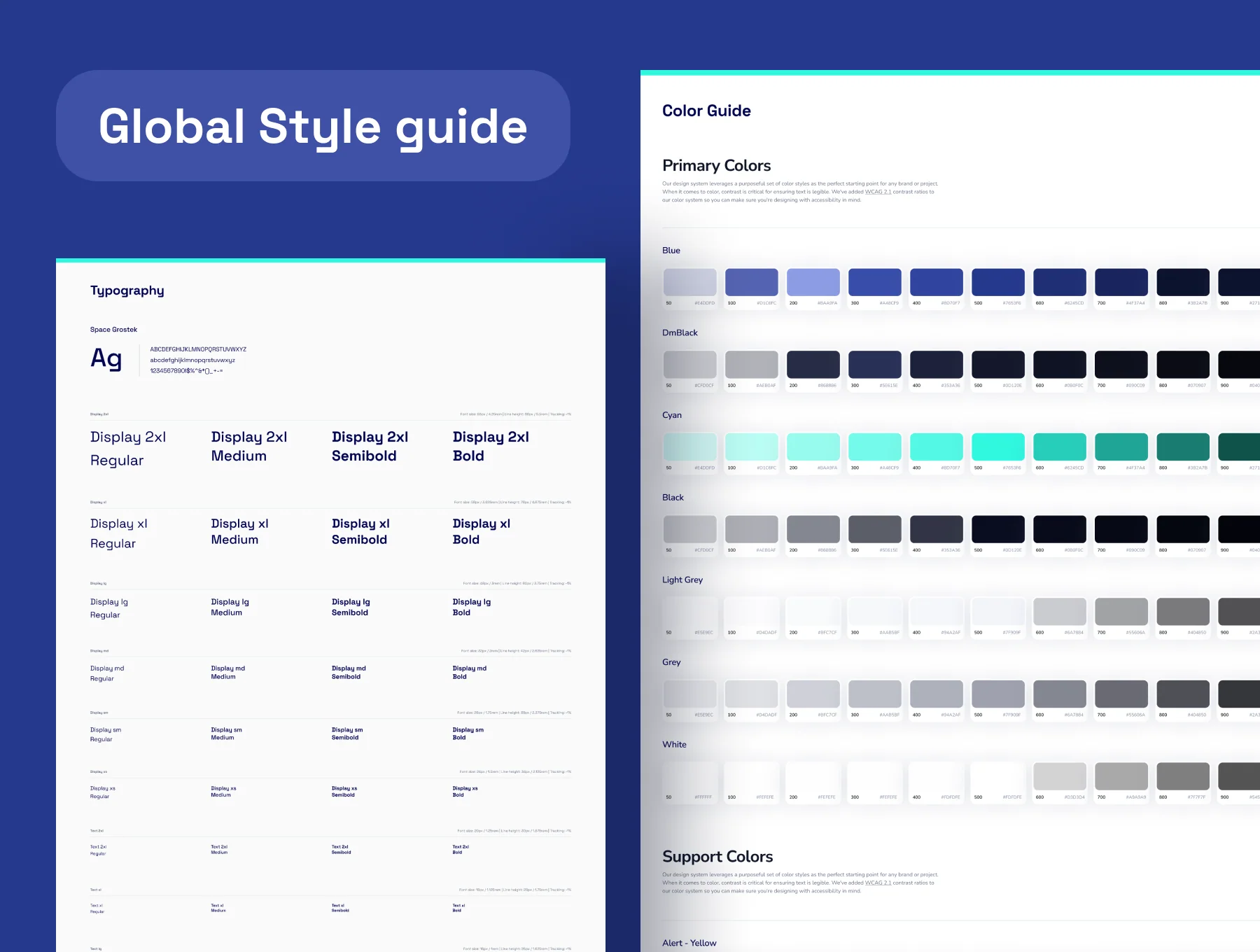Click the DmBlack row label
Viewport: 1260px width, 952px height.
pyautogui.click(x=680, y=333)
